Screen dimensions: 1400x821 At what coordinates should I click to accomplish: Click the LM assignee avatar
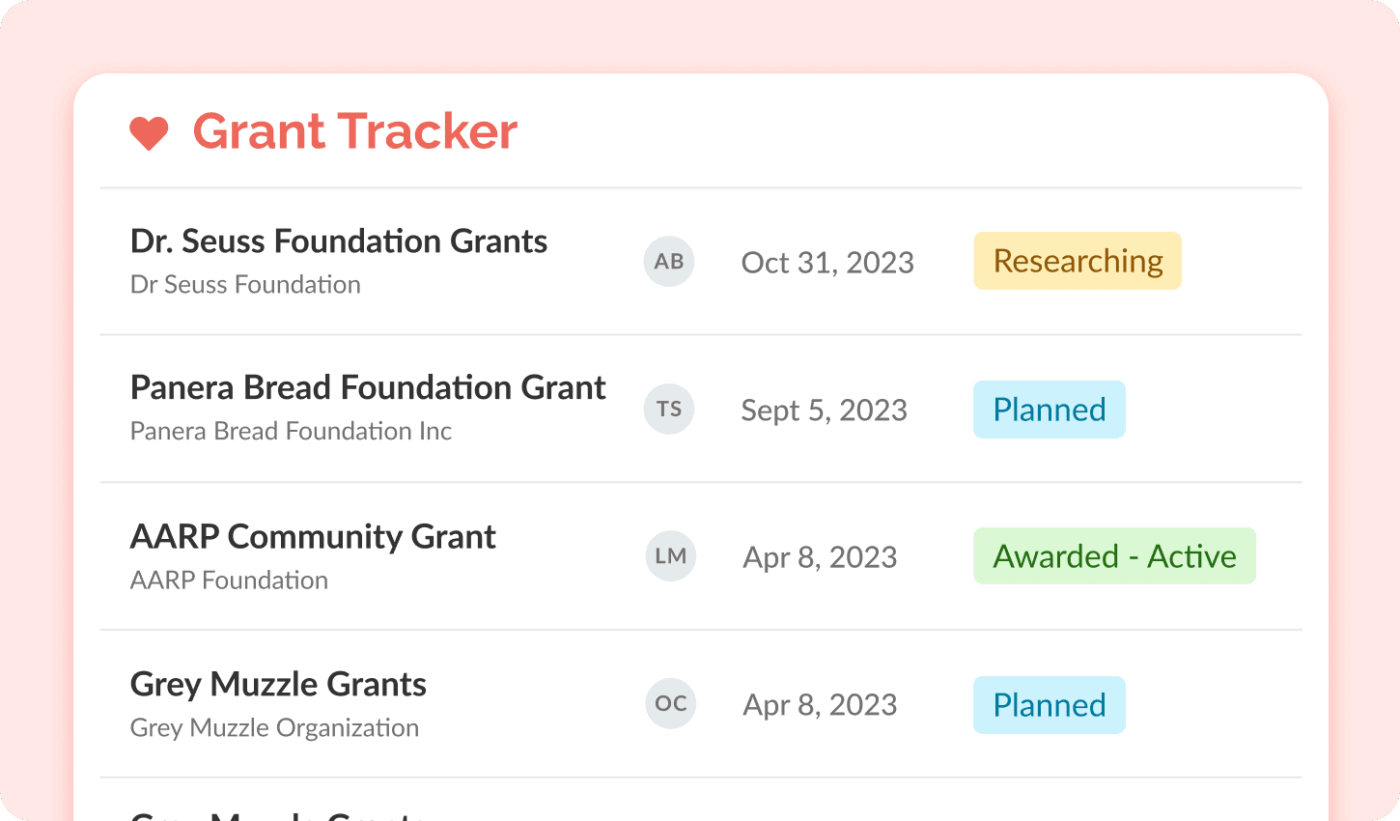(669, 556)
